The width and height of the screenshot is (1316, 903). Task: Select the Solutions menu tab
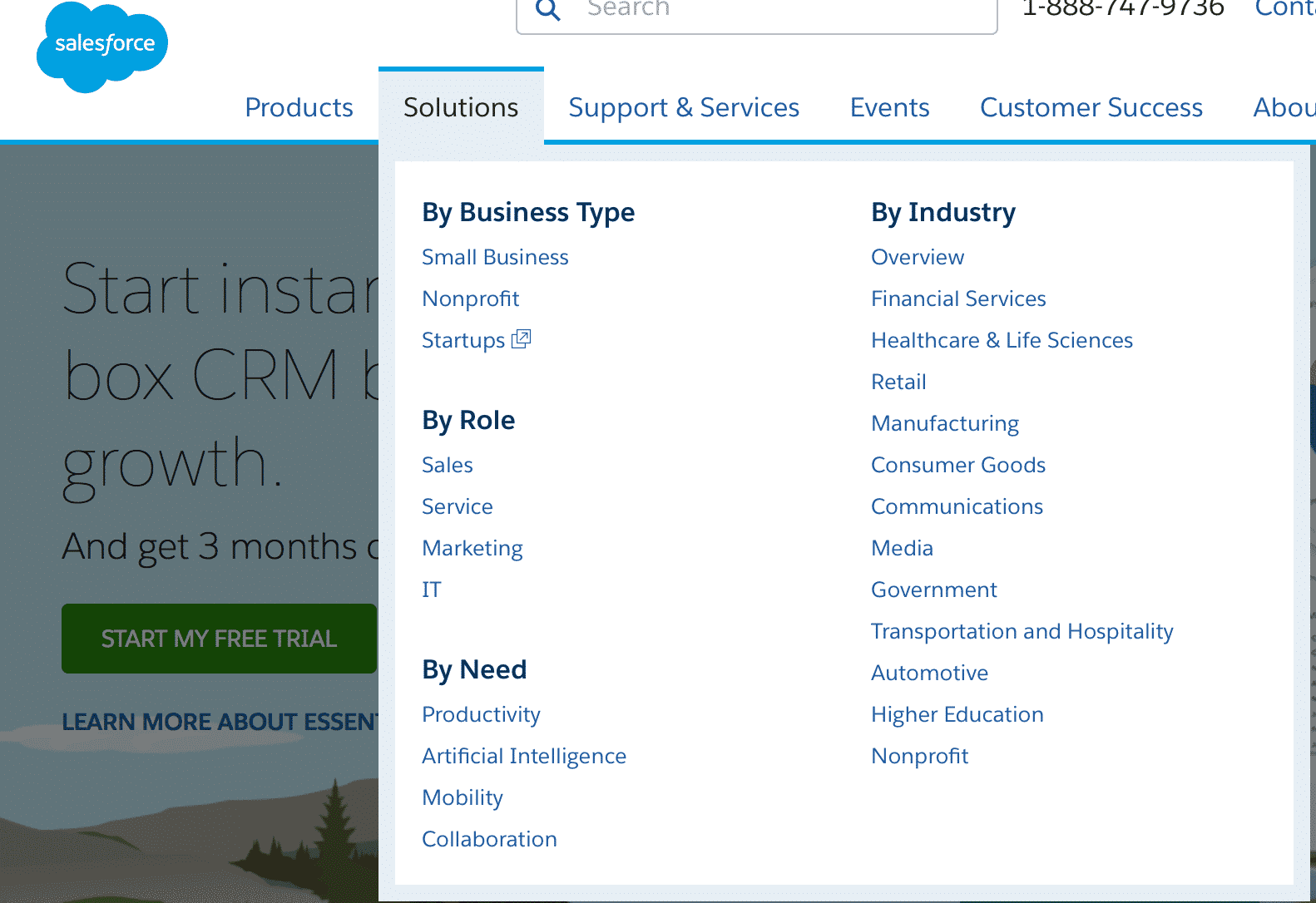coord(461,107)
